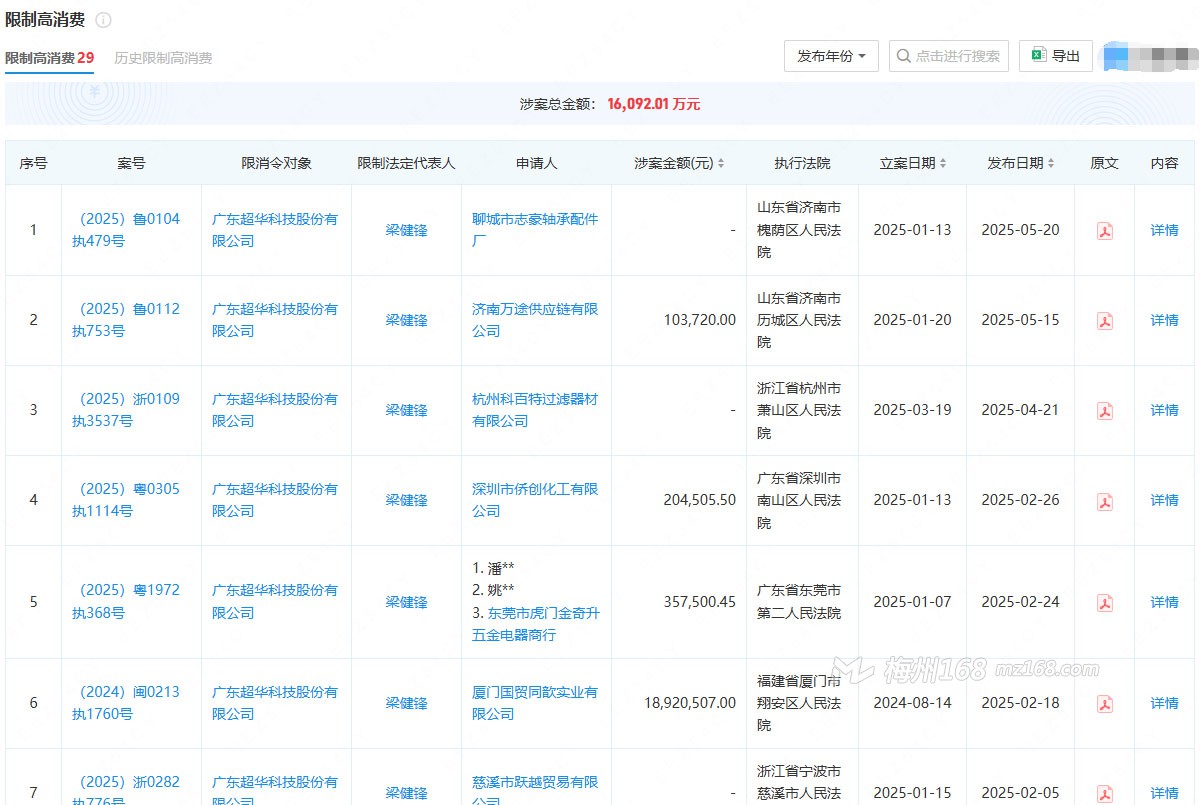The image size is (1200, 805).
Task: Click the Excel icon on 导出 button
Action: click(1039, 56)
